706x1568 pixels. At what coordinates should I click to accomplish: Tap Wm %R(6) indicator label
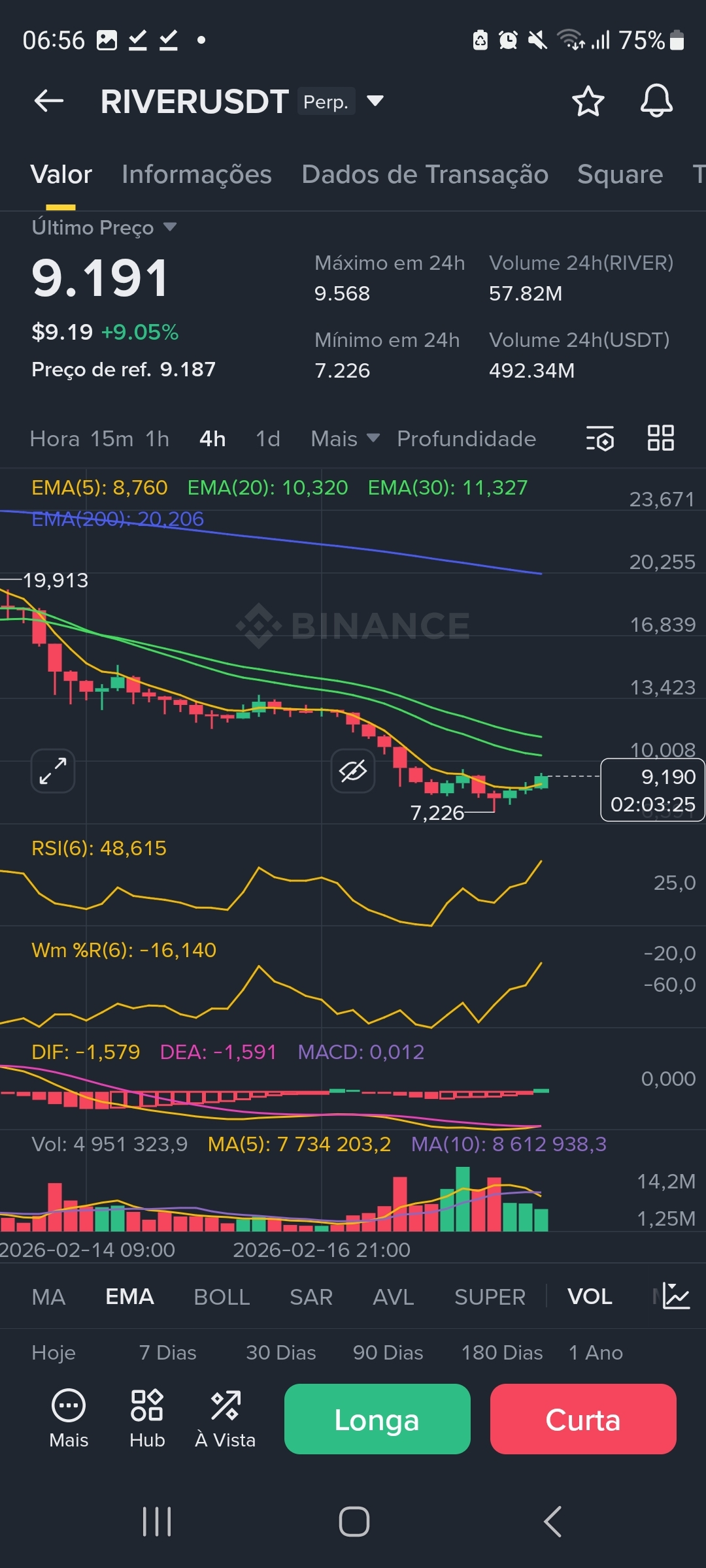124,950
